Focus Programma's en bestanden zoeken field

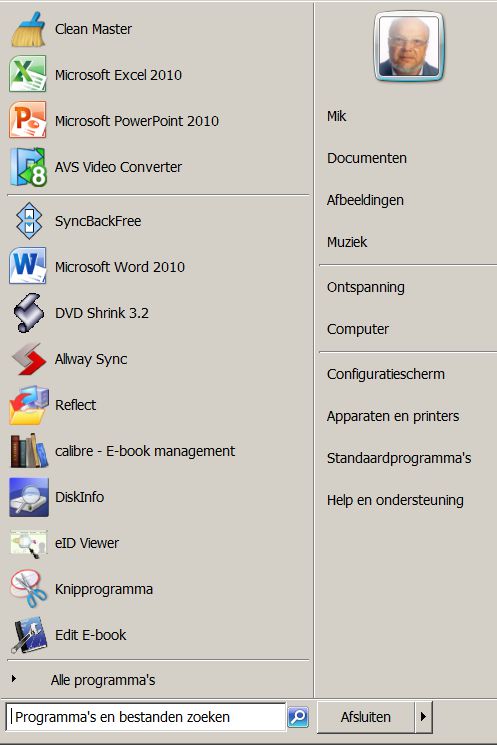tap(145, 716)
